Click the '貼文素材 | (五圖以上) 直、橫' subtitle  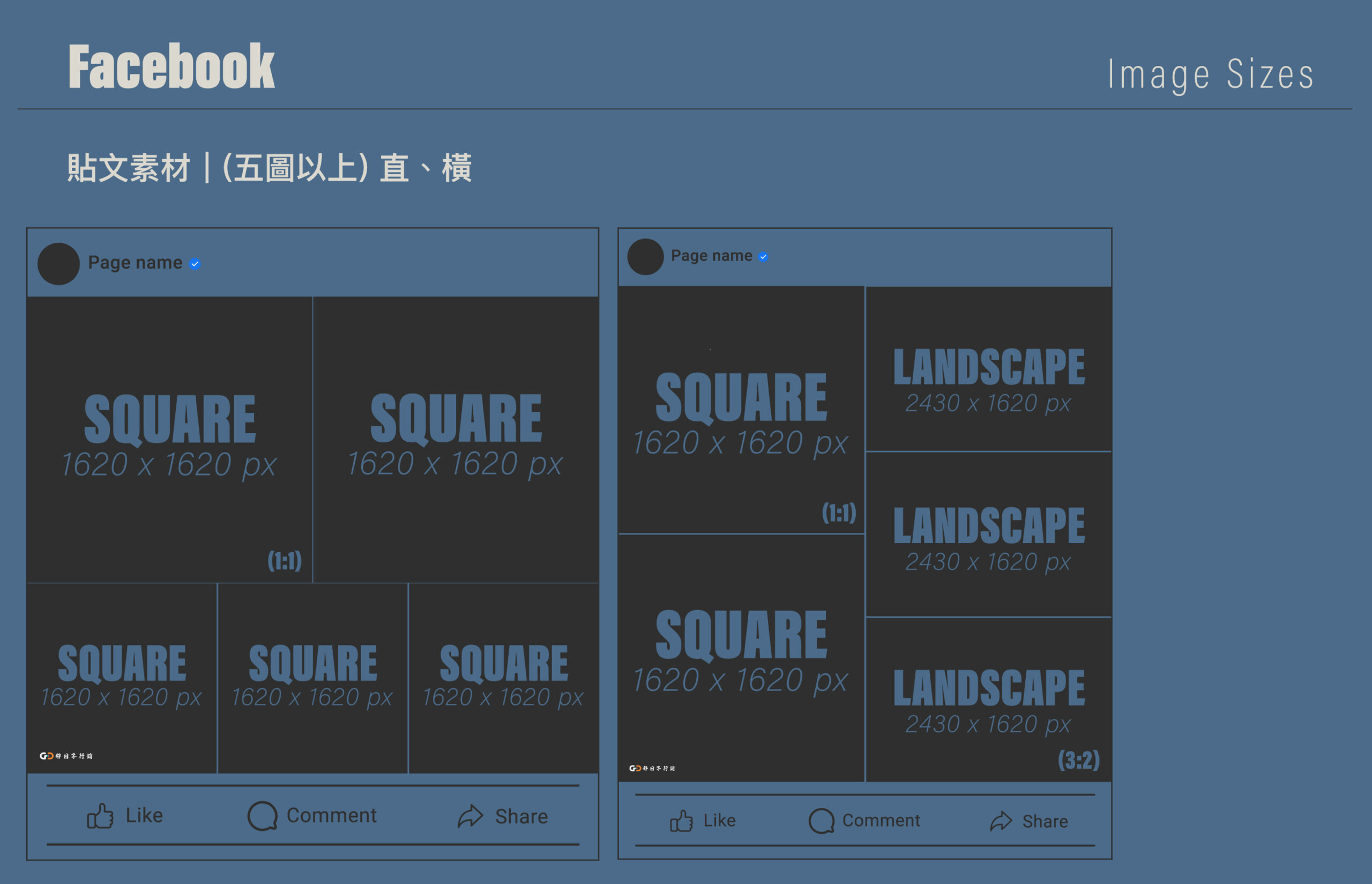click(x=270, y=168)
